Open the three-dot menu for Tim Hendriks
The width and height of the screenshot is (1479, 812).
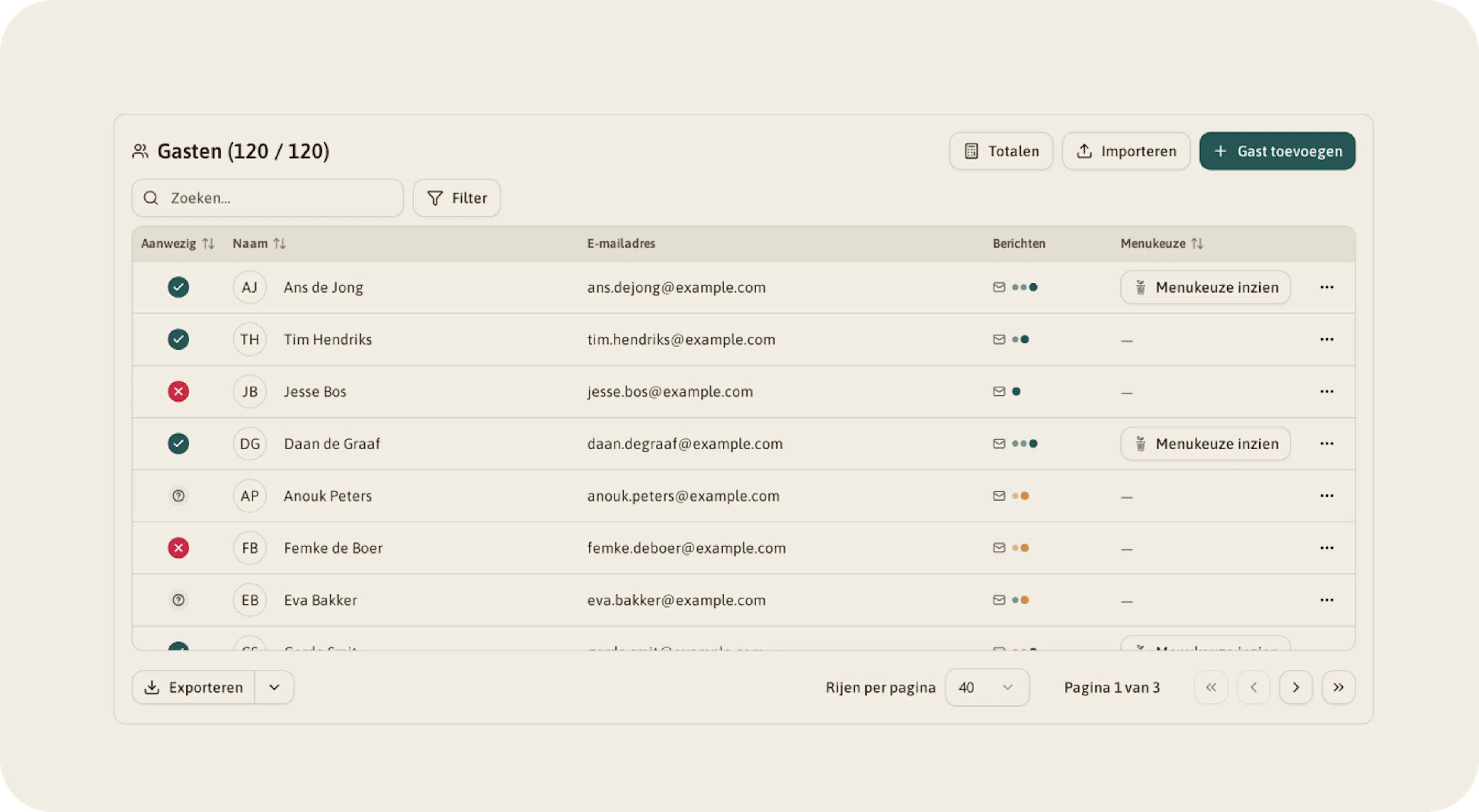pyautogui.click(x=1326, y=339)
